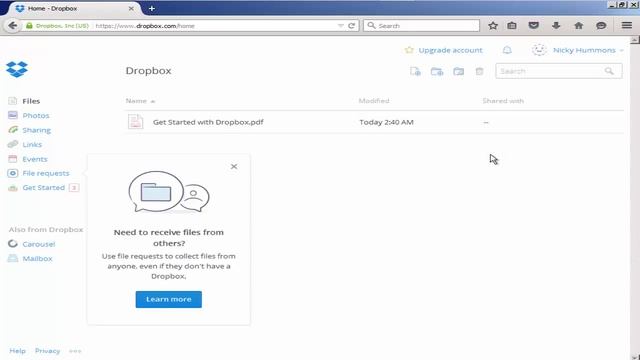Click the browser Back button
640x360 pixels.
click(x=13, y=25)
